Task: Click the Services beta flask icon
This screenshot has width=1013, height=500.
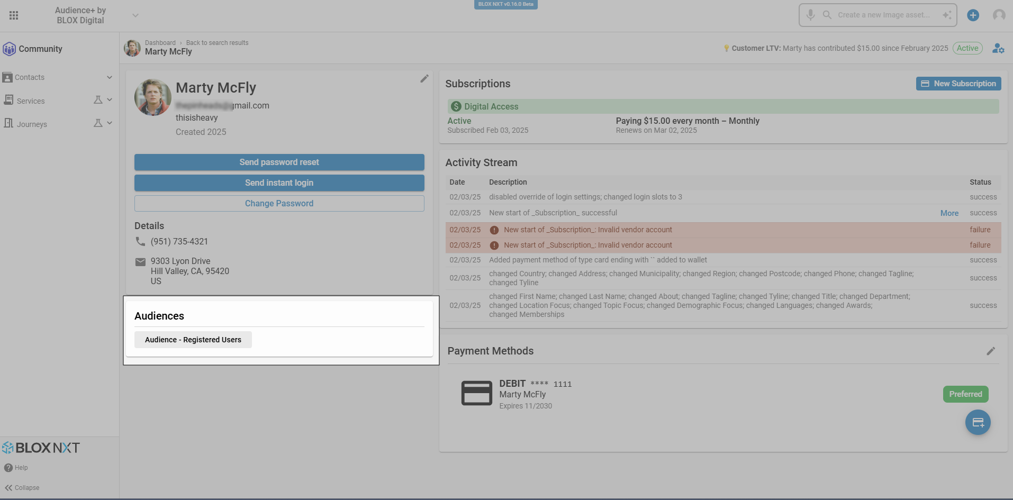Action: [x=98, y=100]
